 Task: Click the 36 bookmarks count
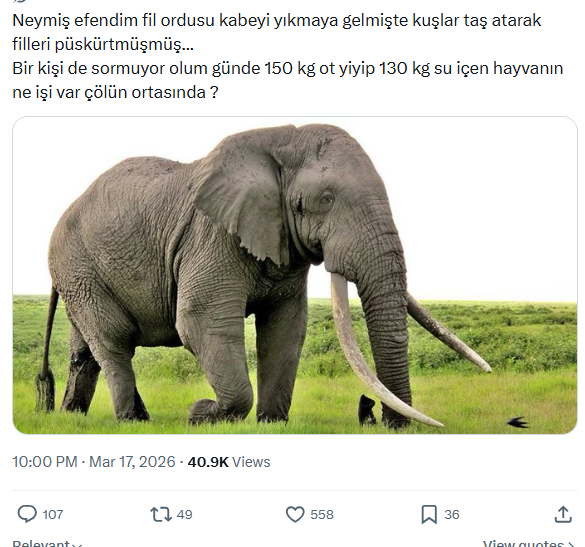coord(451,515)
